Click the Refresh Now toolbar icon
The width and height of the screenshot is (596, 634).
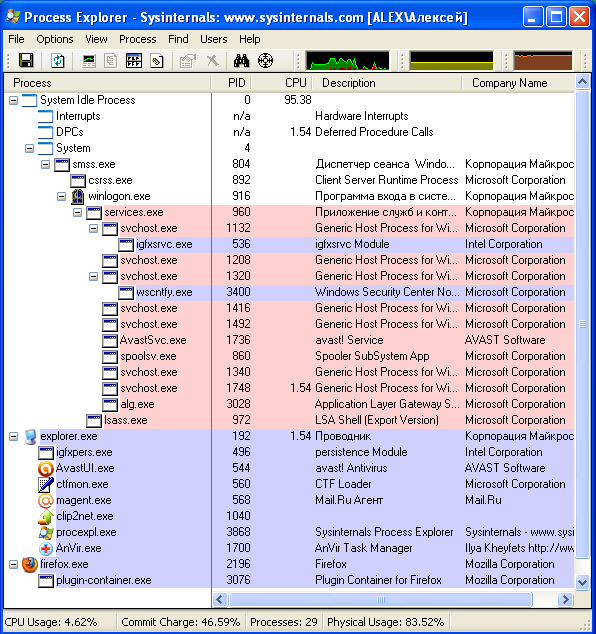[58, 61]
